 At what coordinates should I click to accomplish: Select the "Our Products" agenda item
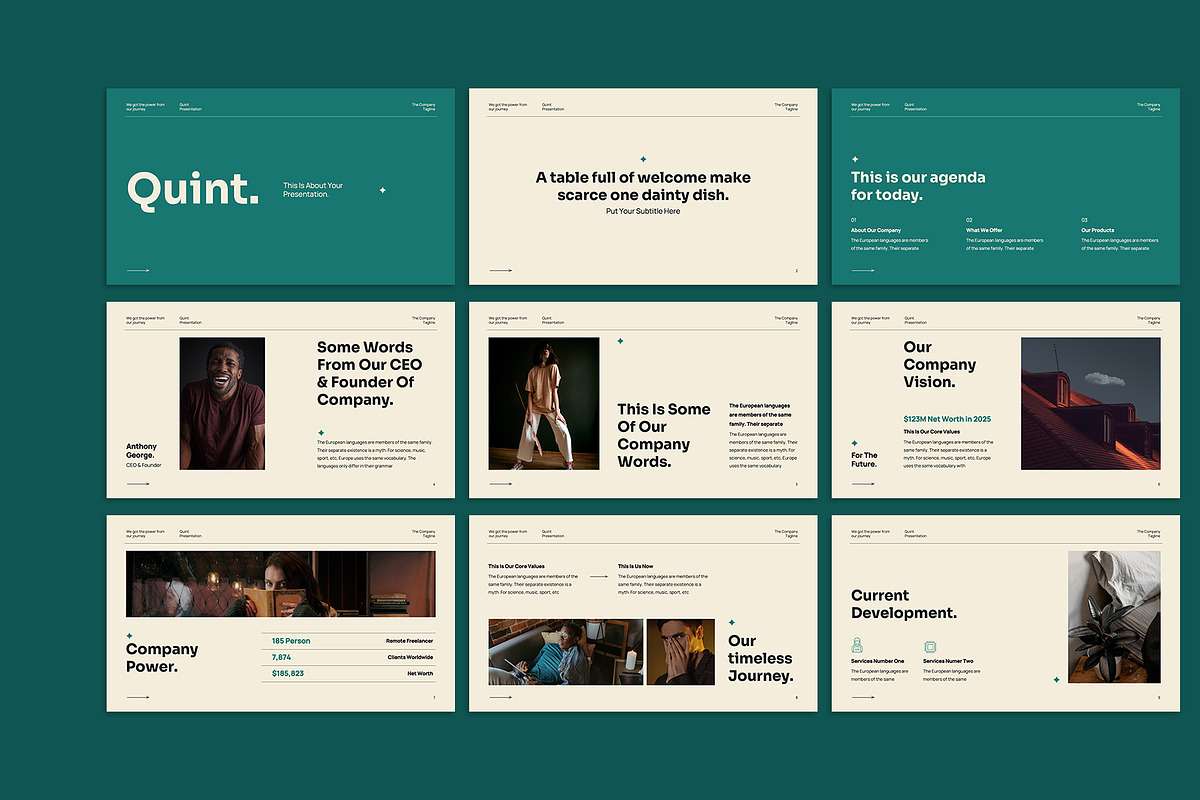(1097, 230)
